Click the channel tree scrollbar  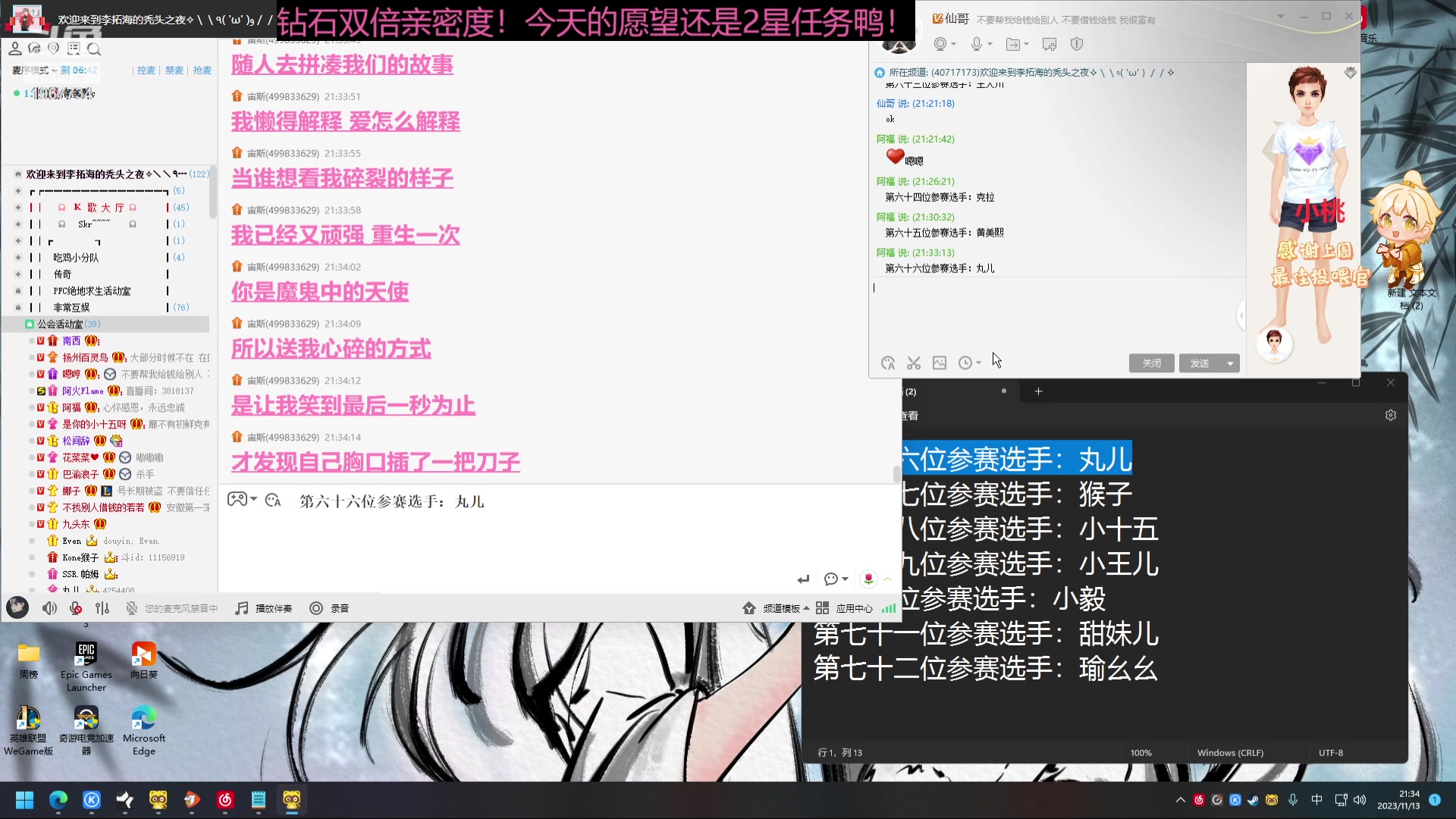(x=213, y=193)
